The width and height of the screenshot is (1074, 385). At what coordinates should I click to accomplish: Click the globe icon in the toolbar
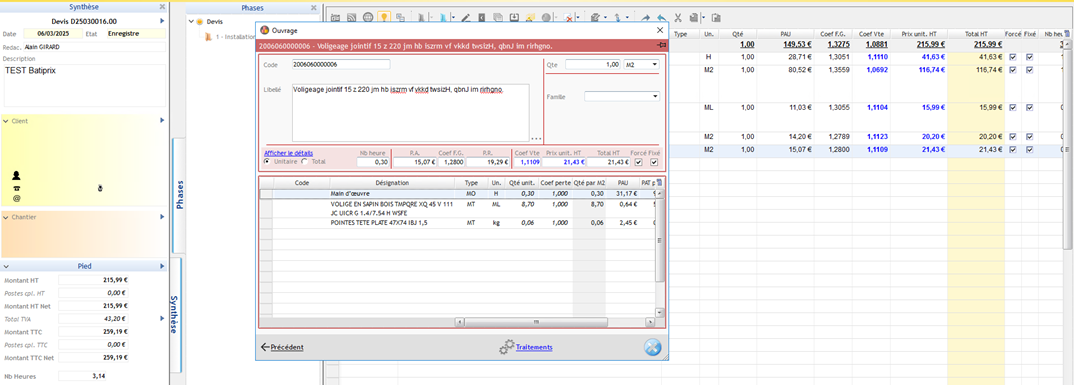click(368, 17)
